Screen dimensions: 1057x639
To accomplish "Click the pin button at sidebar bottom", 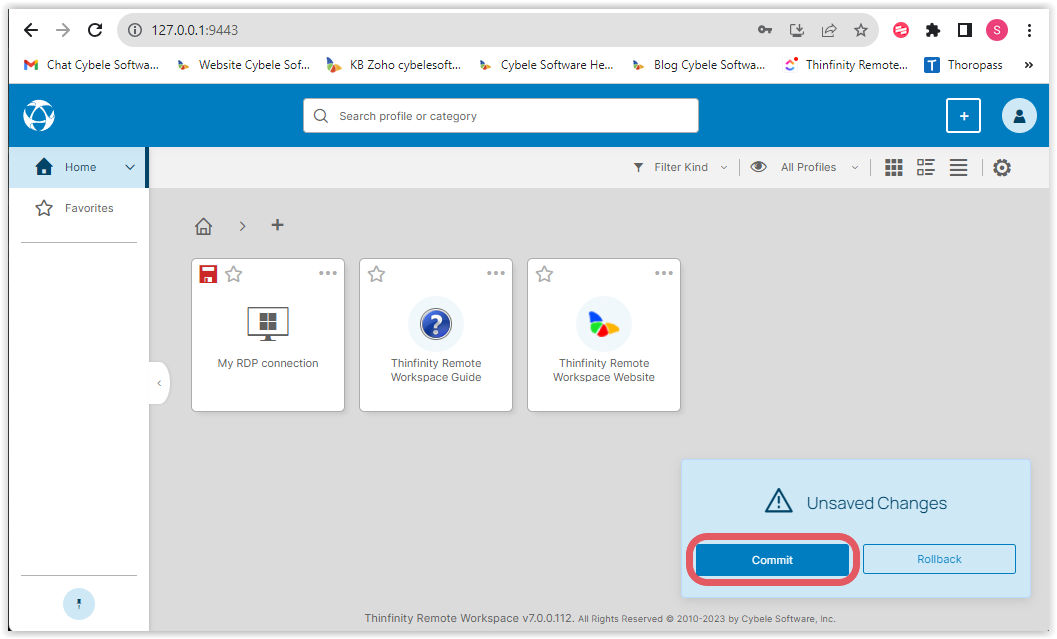I will (x=79, y=604).
